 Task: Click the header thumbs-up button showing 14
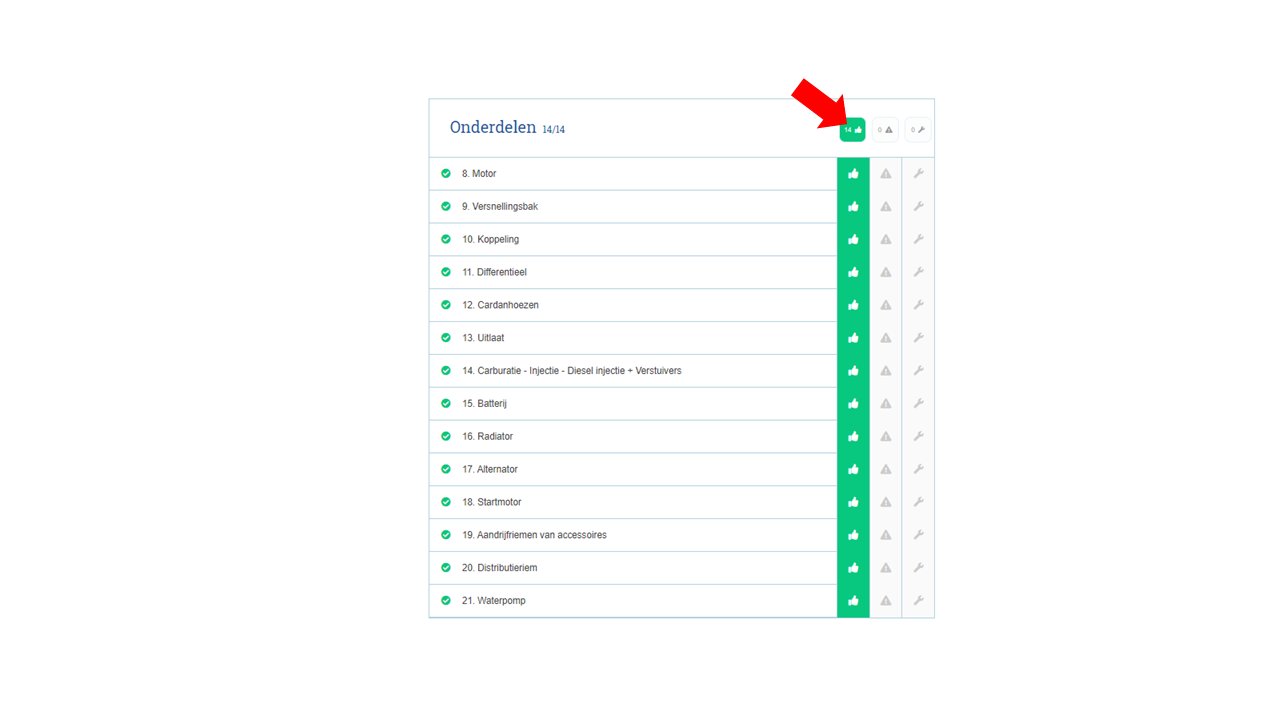click(x=852, y=130)
